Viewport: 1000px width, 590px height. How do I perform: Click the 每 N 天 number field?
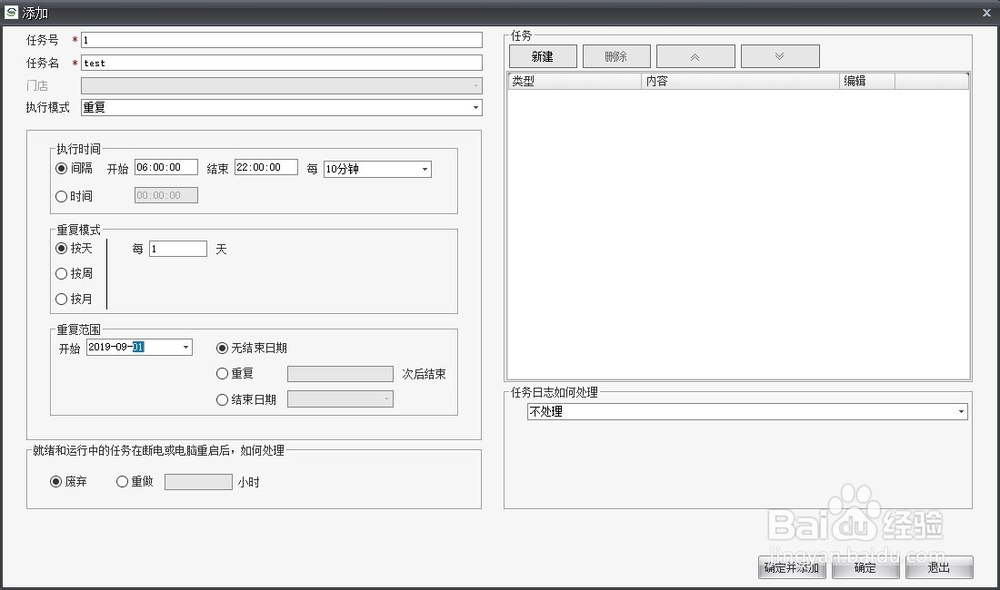point(178,249)
